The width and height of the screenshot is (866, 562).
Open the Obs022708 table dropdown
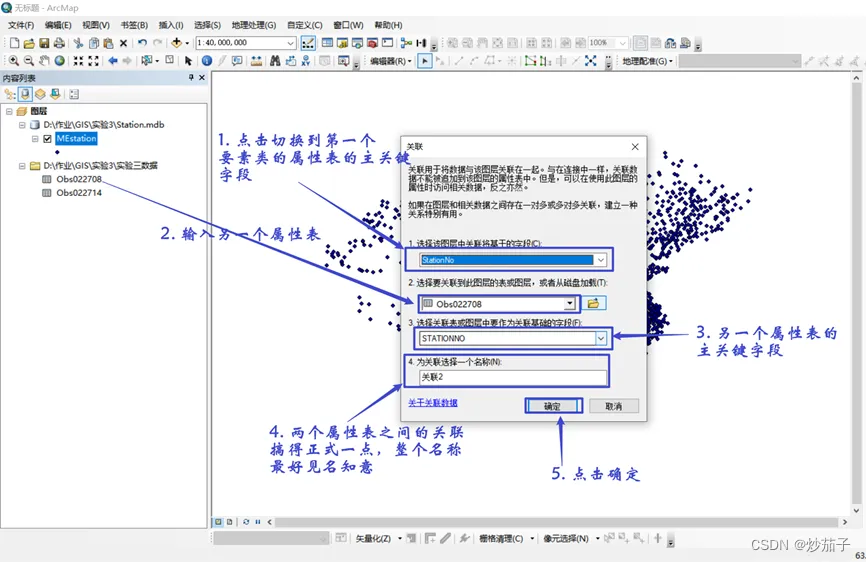click(x=569, y=304)
